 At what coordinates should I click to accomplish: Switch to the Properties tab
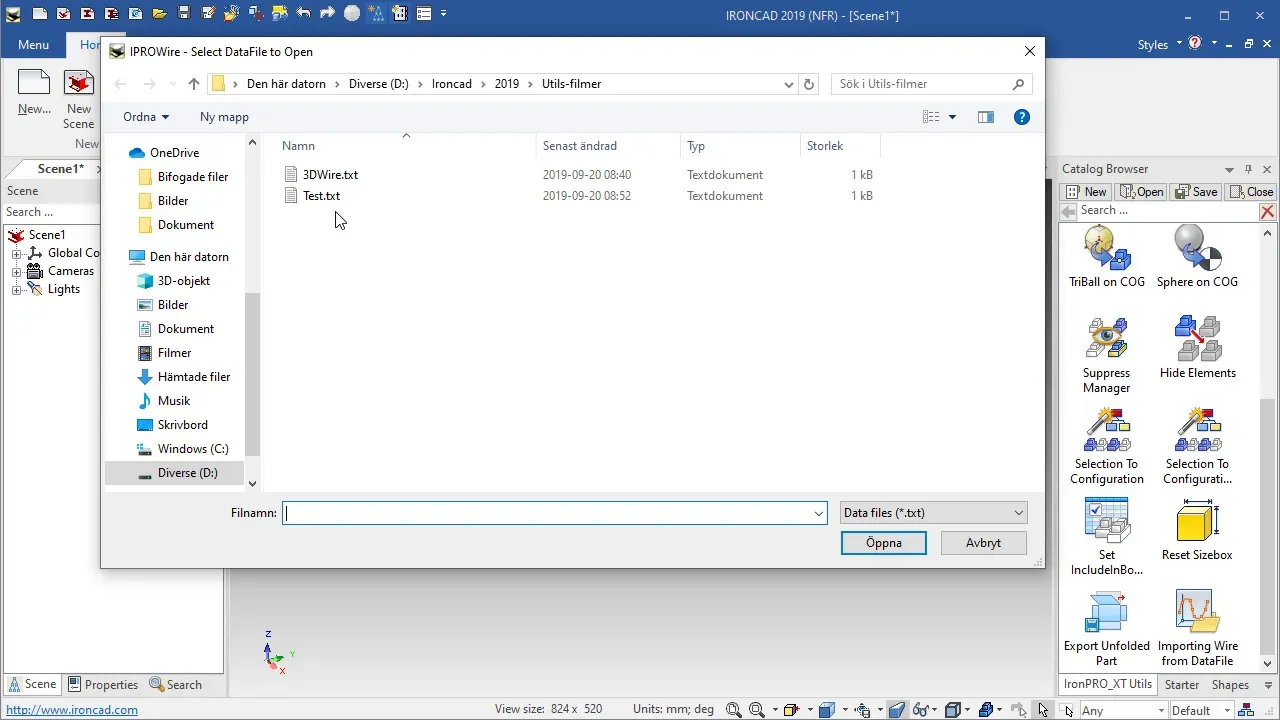tap(102, 685)
